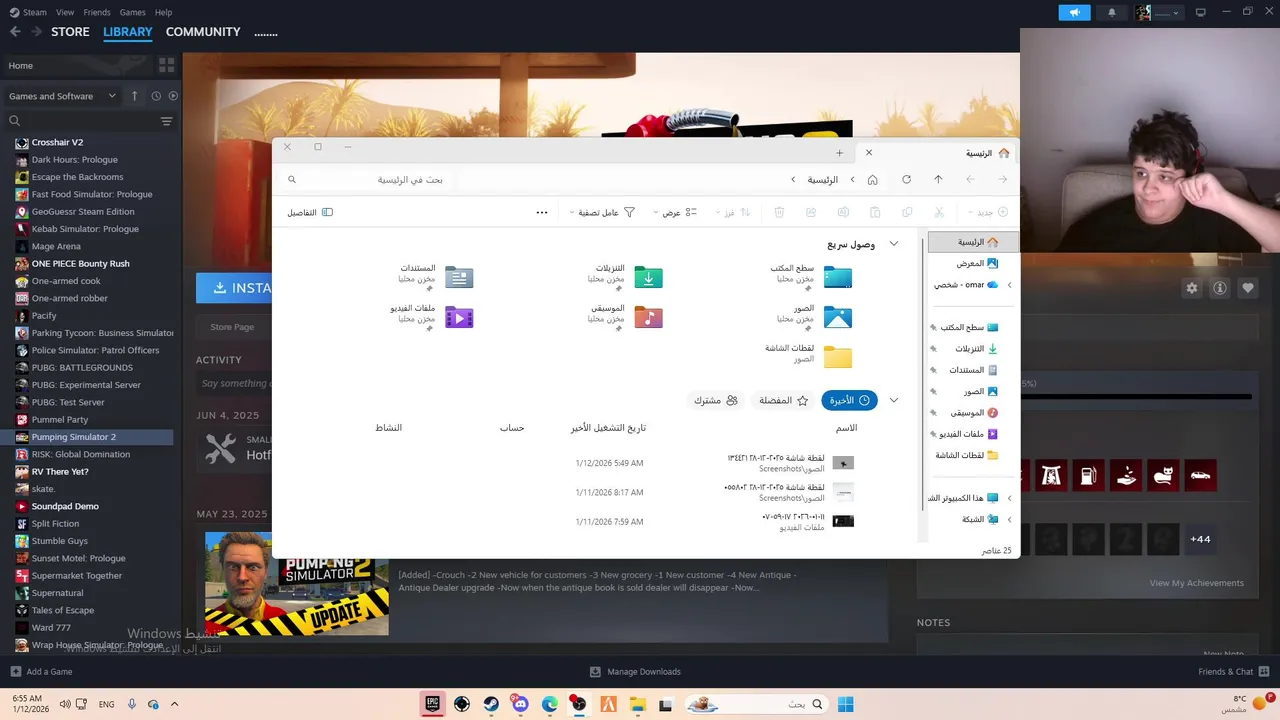Open the +44 more achievements tile

click(x=1200, y=539)
